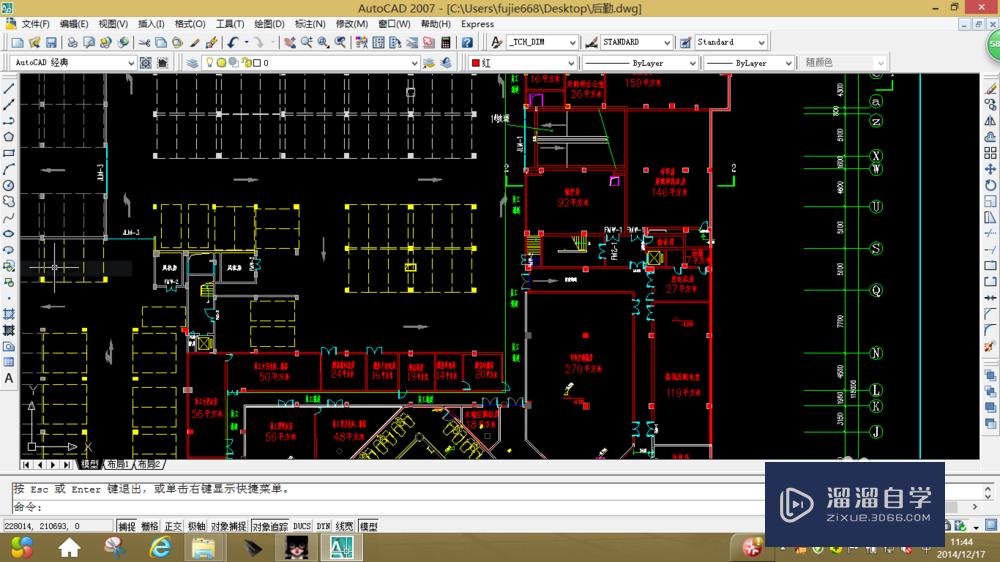Open the 绘图(D) menu
The width and height of the screenshot is (1000, 562).
269,23
